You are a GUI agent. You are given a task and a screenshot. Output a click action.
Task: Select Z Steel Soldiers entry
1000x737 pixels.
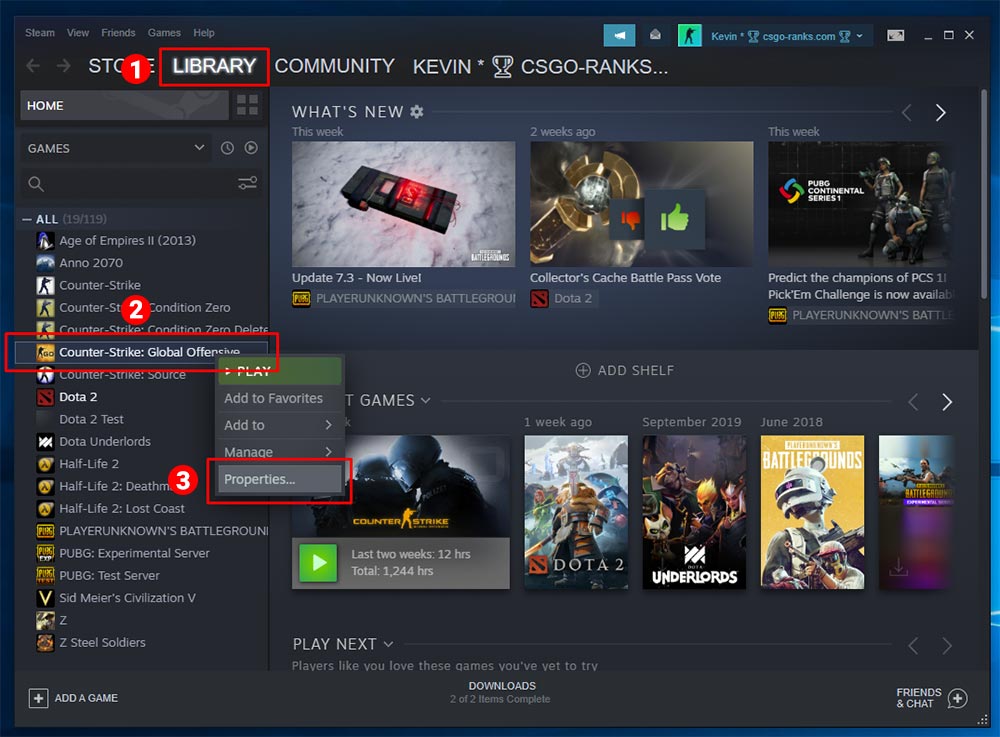click(102, 643)
